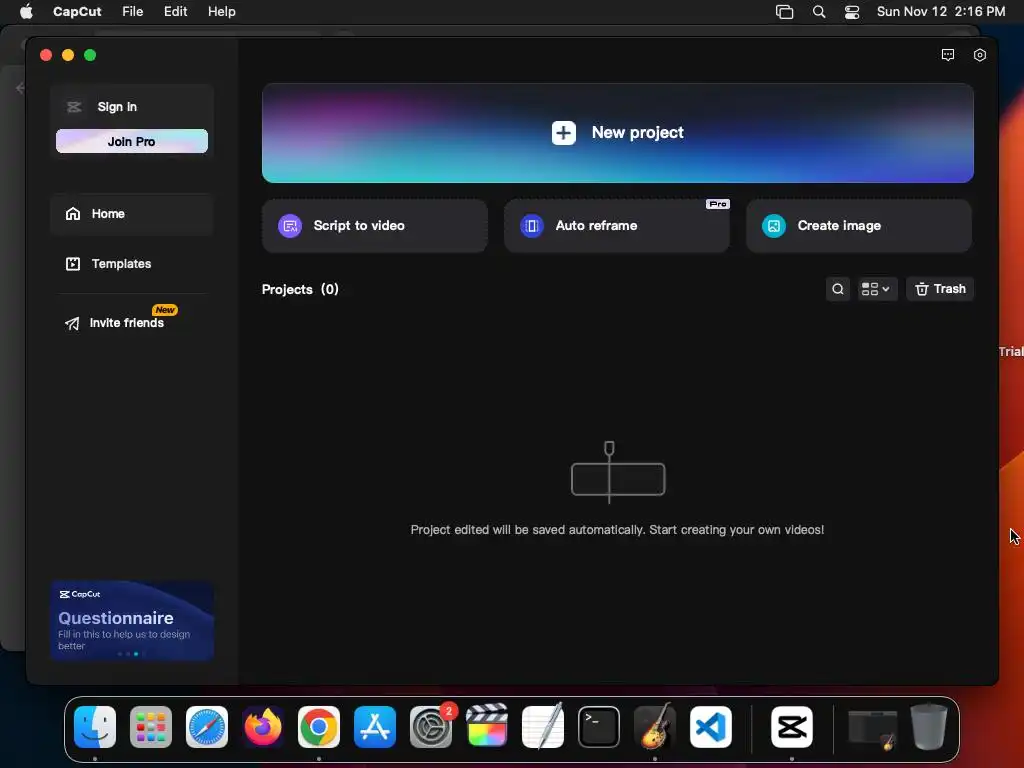Click the Spotlight search icon in the menu bar

[x=818, y=12]
